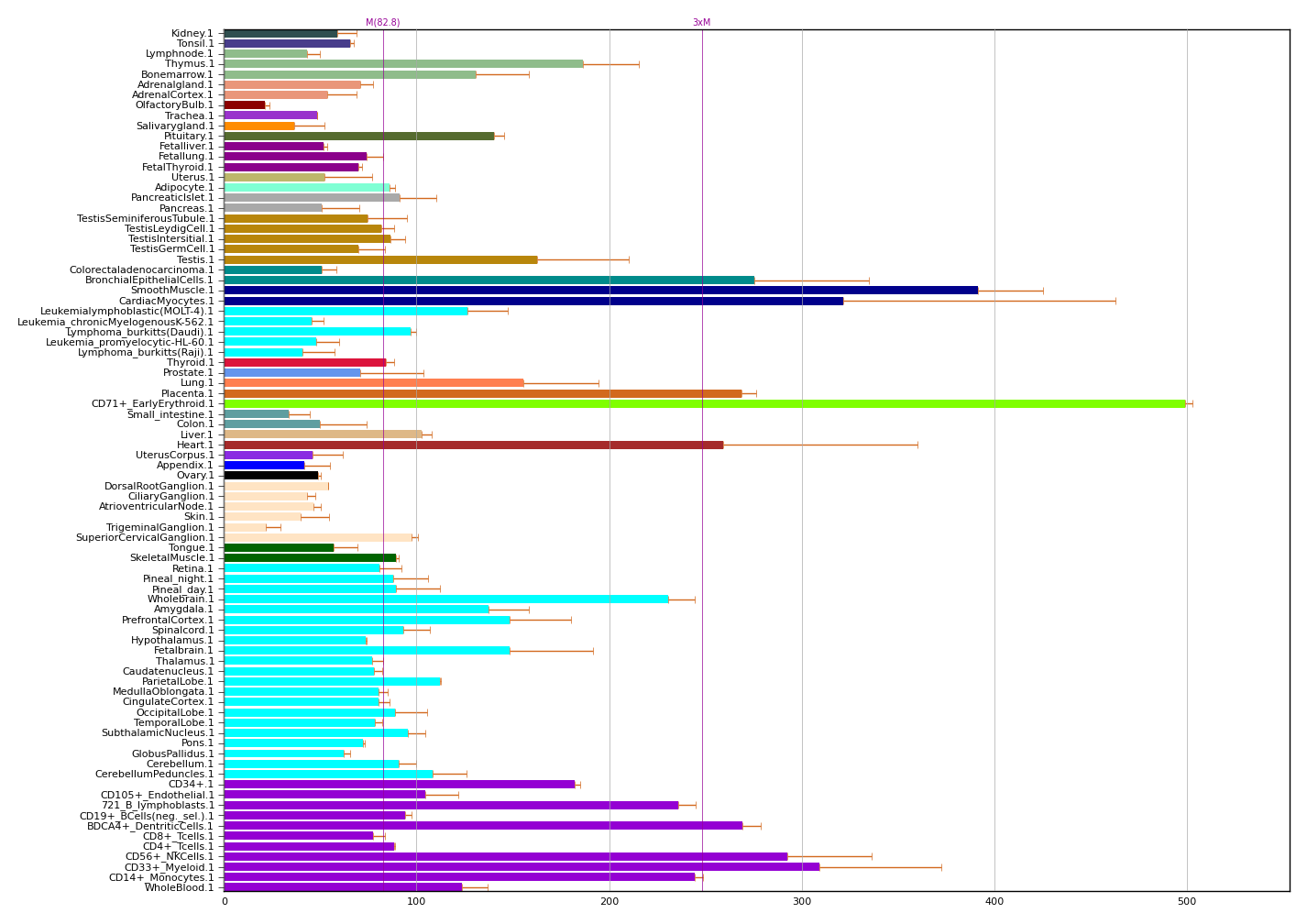This screenshot has width=1307, height=924.
Task: Click the Wholebrain.1 cyan bar
Action: pos(446,599)
